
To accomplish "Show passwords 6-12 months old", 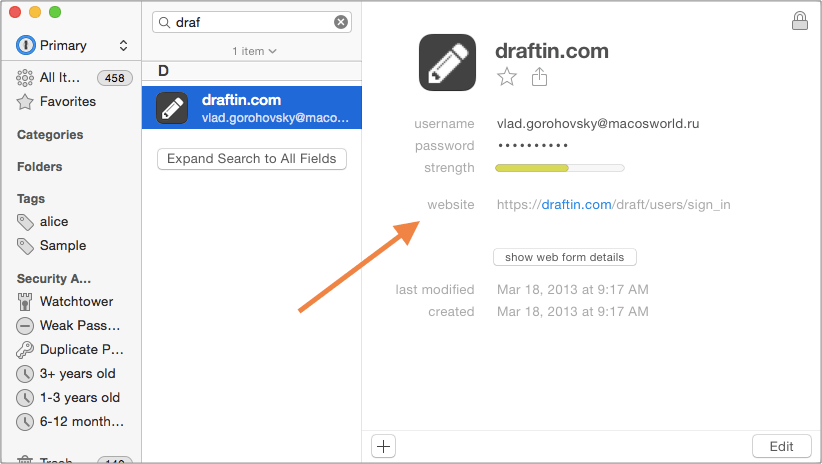I will coord(70,422).
